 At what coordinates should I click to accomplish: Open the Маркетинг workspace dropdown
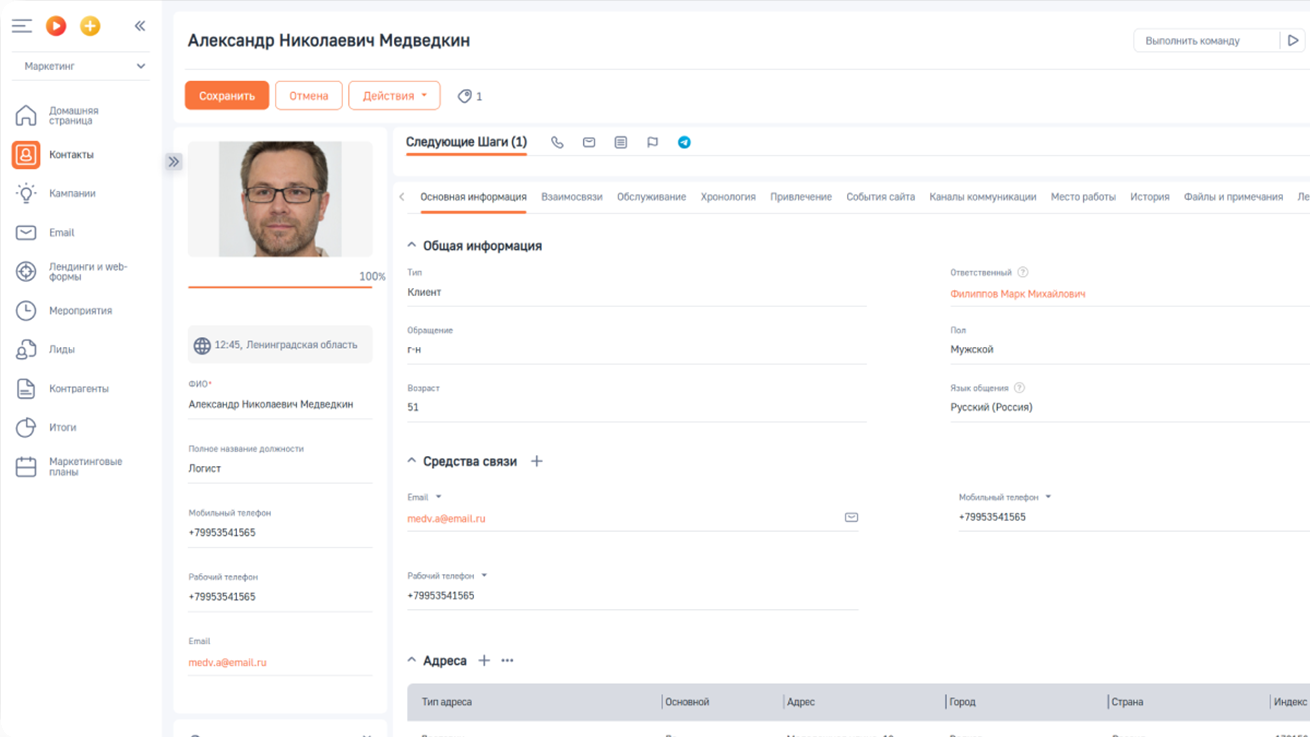coord(80,65)
